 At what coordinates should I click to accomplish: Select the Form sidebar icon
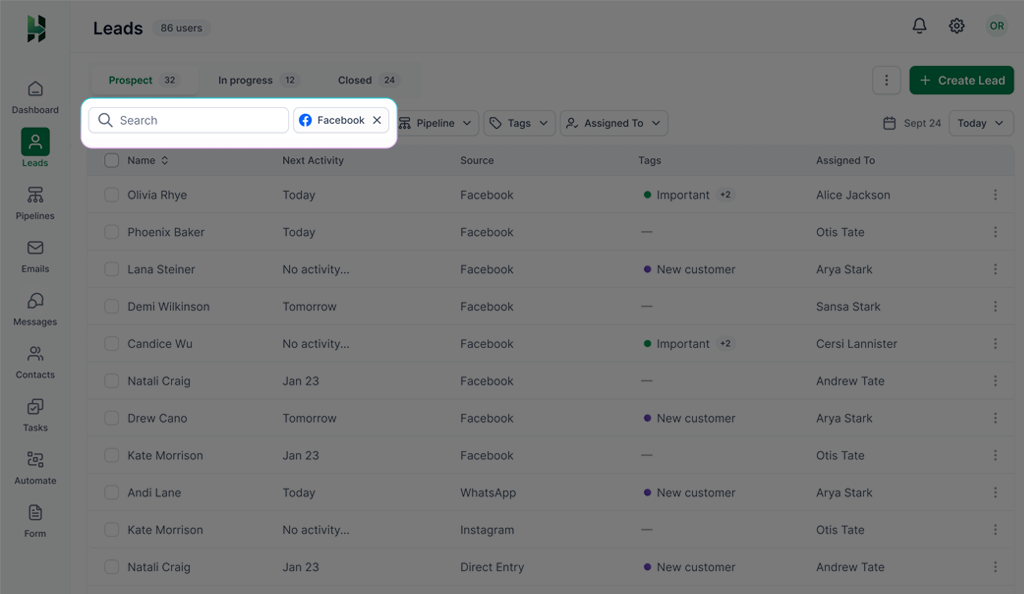click(x=35, y=519)
